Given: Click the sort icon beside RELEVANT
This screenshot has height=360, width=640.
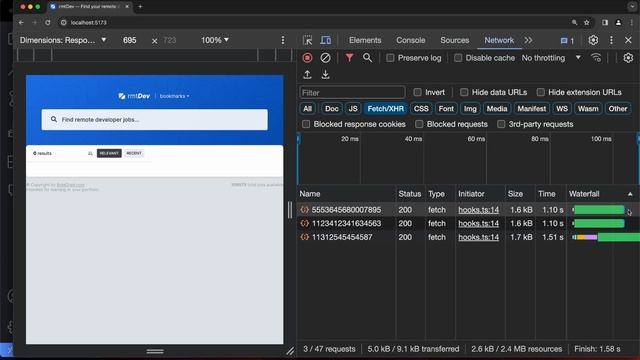Looking at the screenshot, I should coord(90,153).
